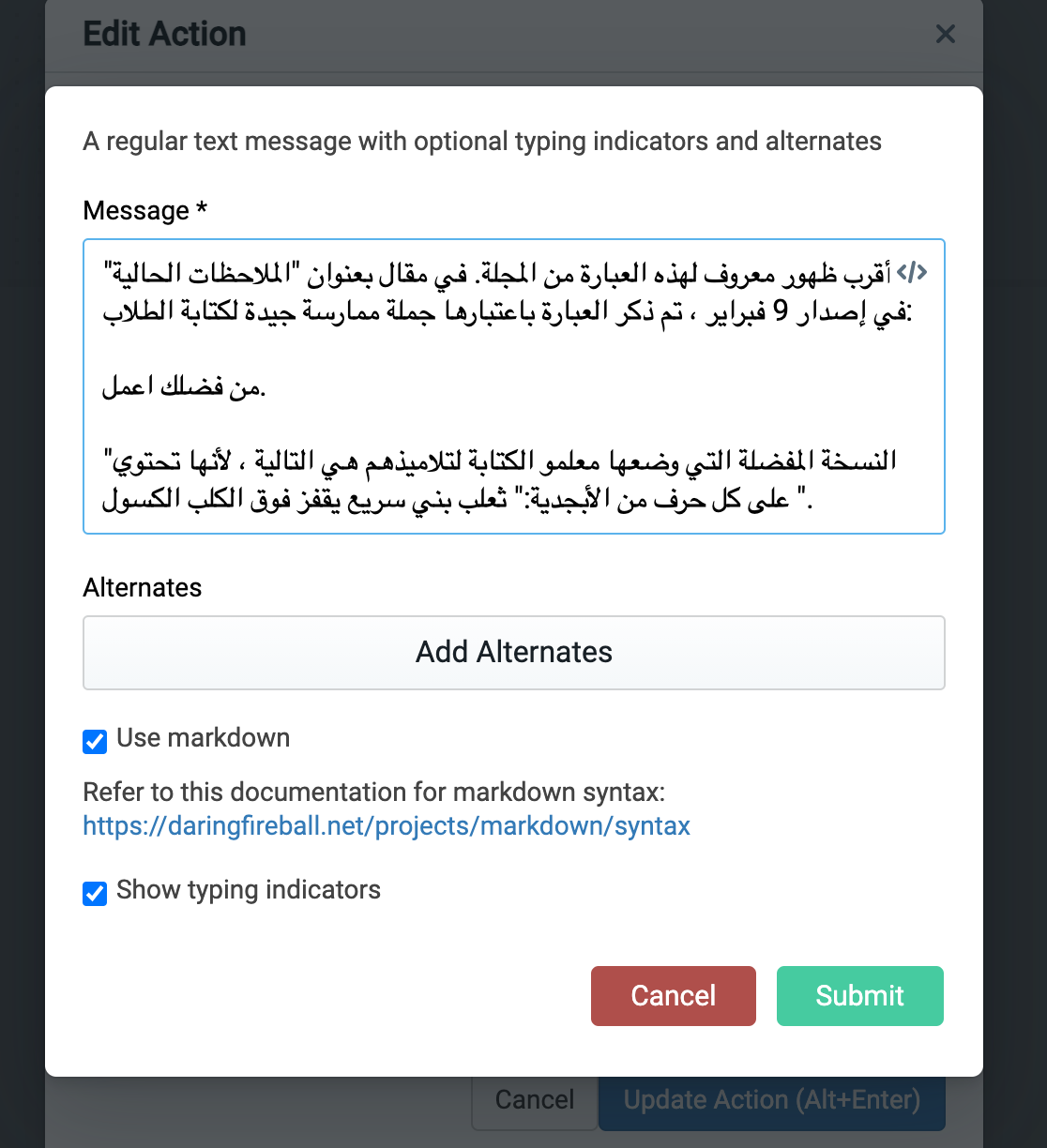Click the Use markdown label text
Screen dimensions: 1047x1148
(202, 738)
